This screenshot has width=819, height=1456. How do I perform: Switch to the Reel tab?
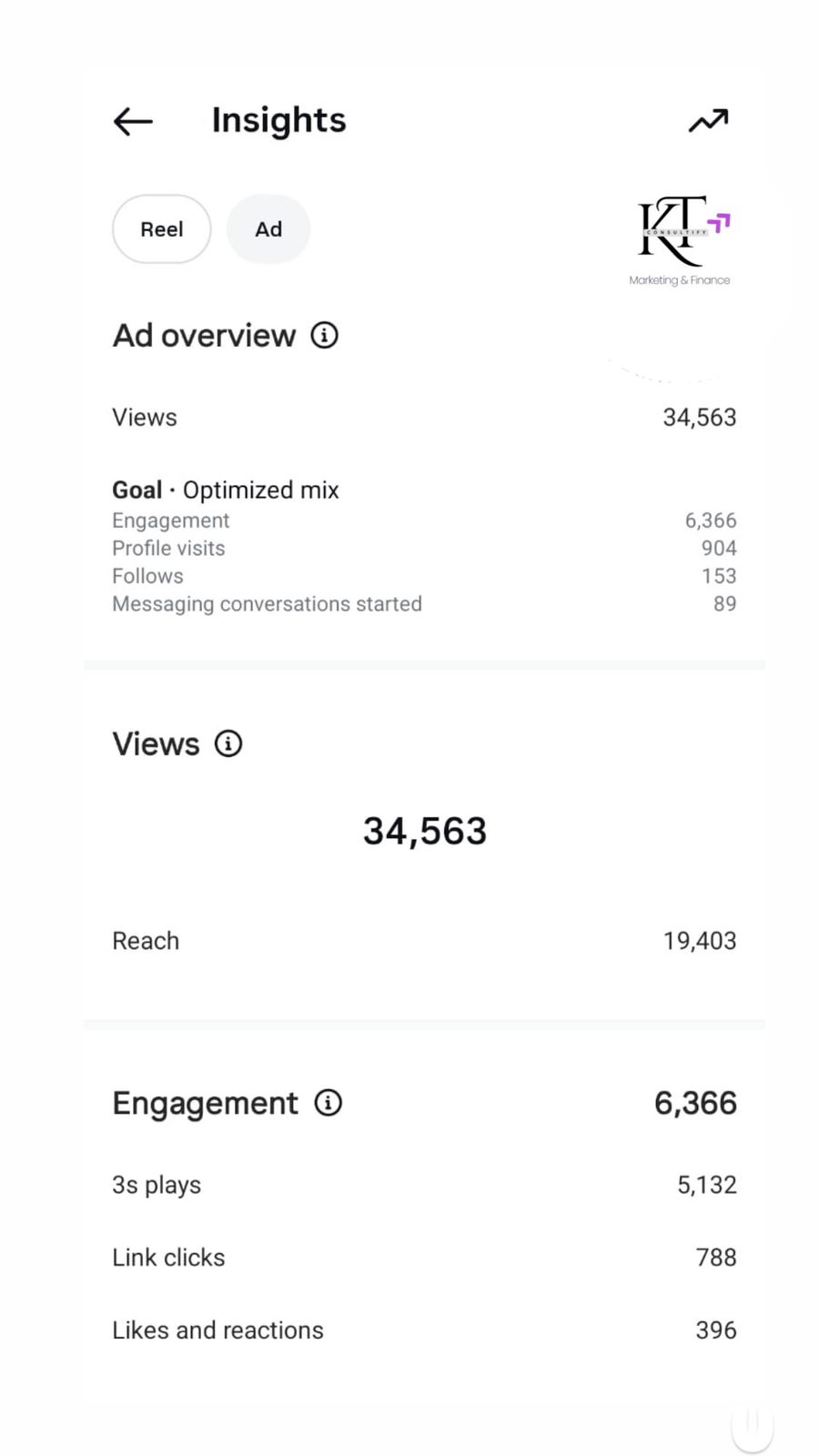162,229
